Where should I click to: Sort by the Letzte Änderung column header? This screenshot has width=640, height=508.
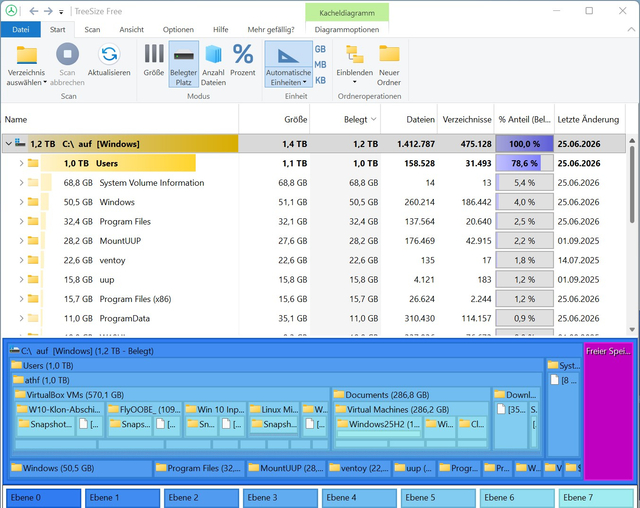(590, 120)
